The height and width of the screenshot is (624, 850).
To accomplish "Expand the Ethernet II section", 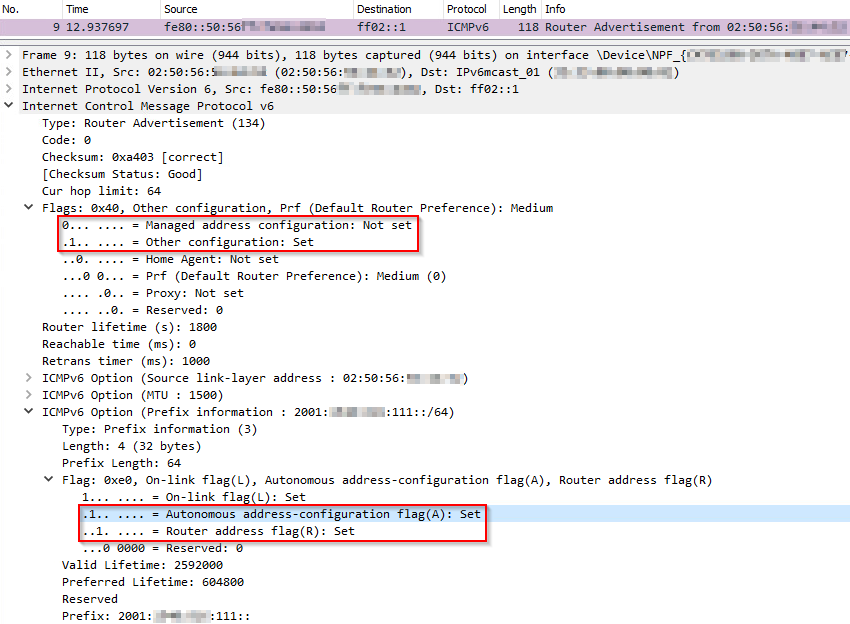I will (x=9, y=72).
